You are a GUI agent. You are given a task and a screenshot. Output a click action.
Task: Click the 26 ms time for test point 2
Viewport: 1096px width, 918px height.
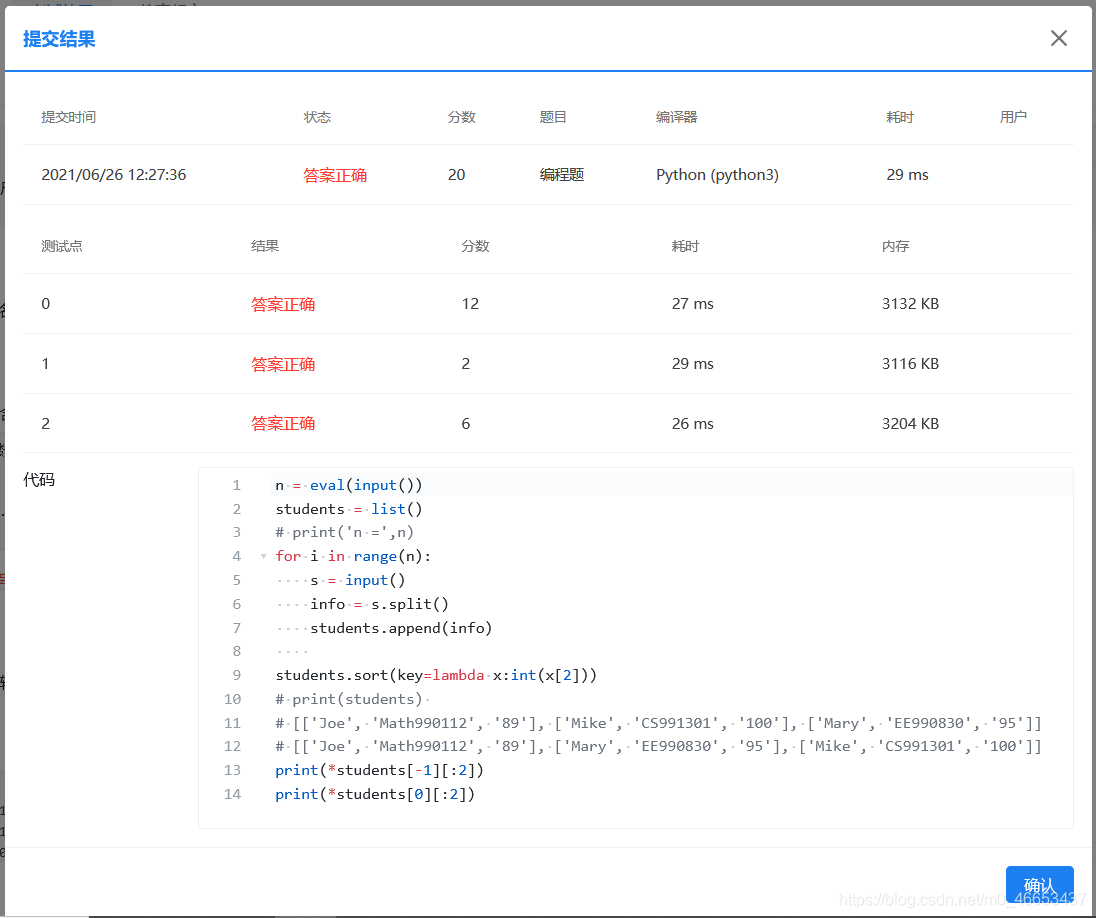tap(692, 424)
